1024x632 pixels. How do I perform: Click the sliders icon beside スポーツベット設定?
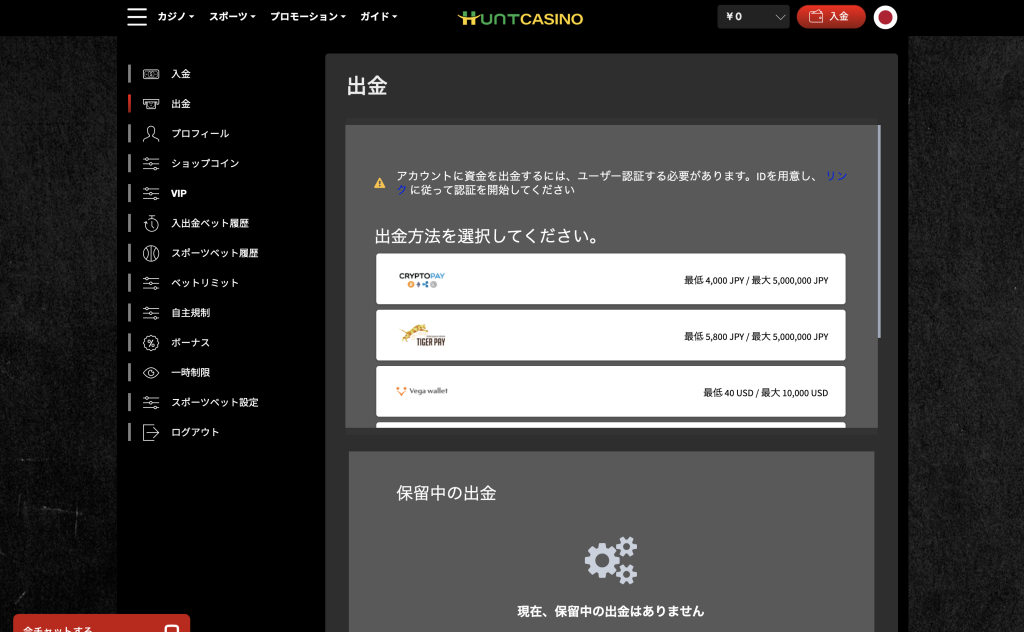(x=151, y=402)
